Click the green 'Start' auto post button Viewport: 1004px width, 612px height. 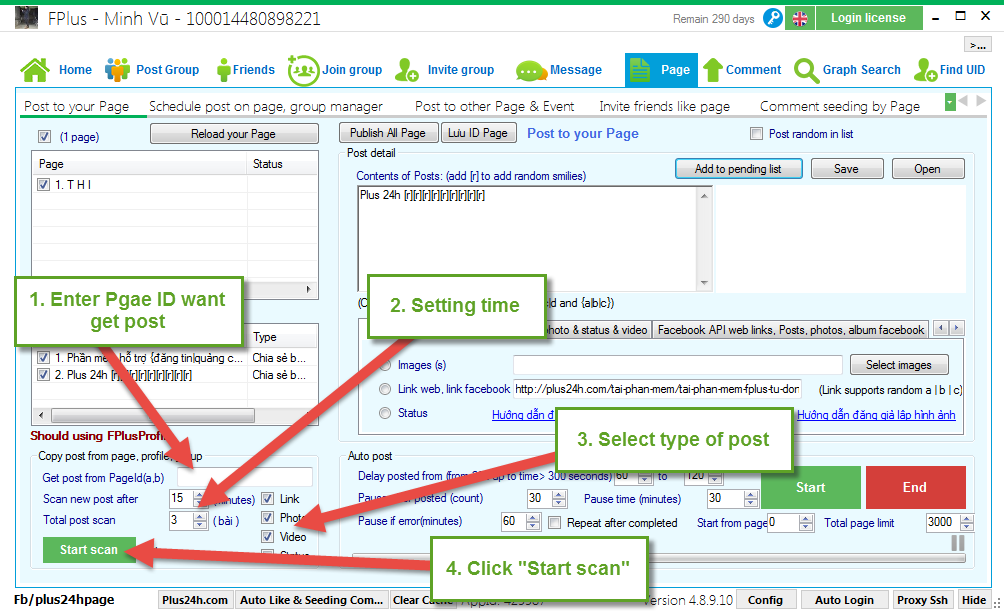coord(811,487)
